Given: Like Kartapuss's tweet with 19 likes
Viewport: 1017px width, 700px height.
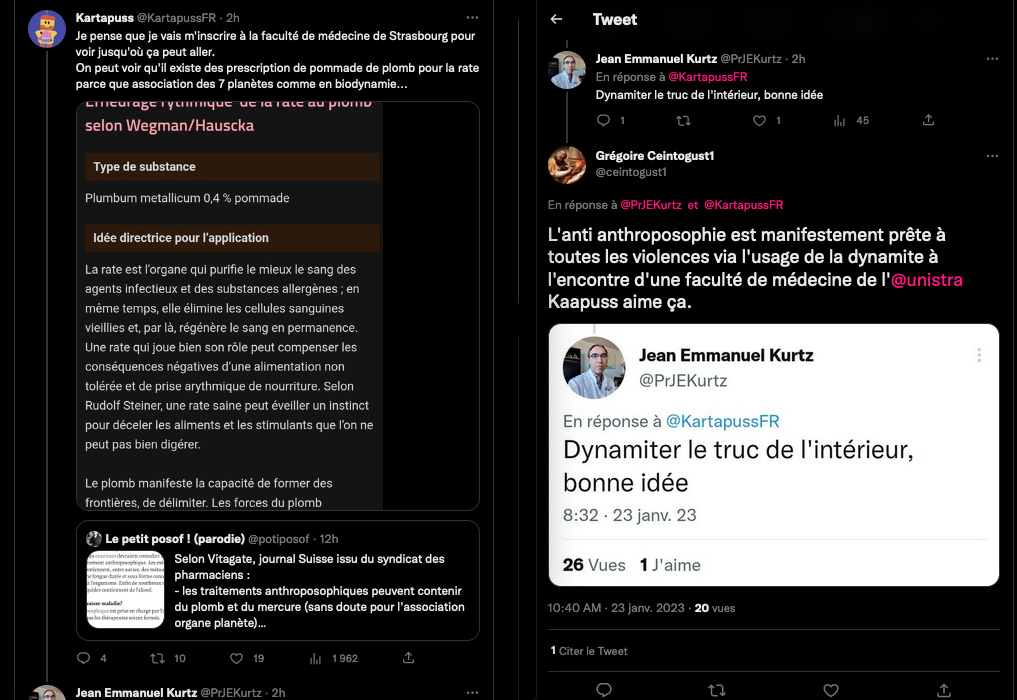Looking at the screenshot, I should (x=237, y=658).
